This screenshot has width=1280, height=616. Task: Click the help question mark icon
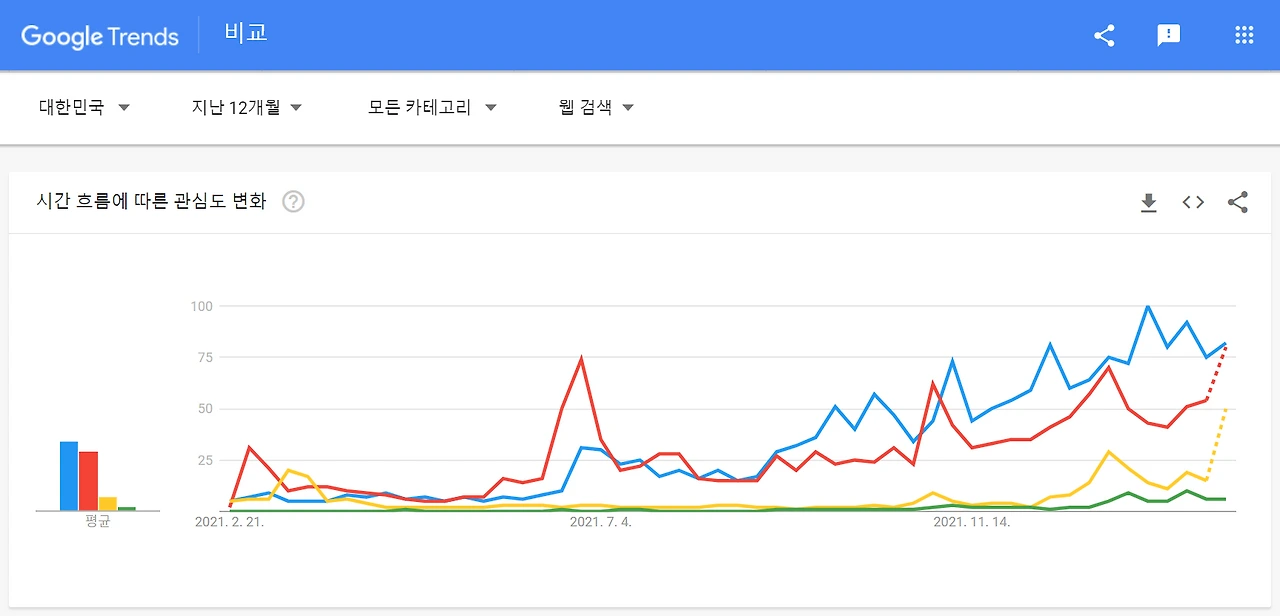point(293,202)
